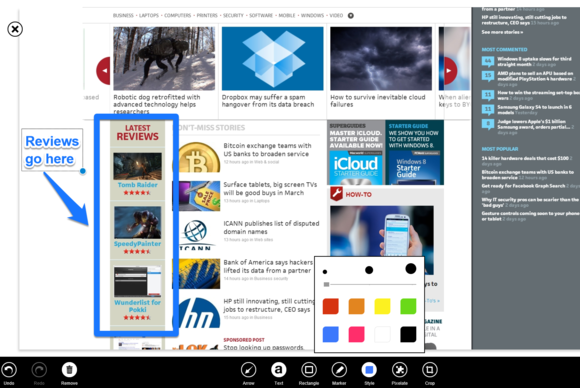Choose the pink color swatch
Viewport: 580px width, 388px height.
[356, 334]
